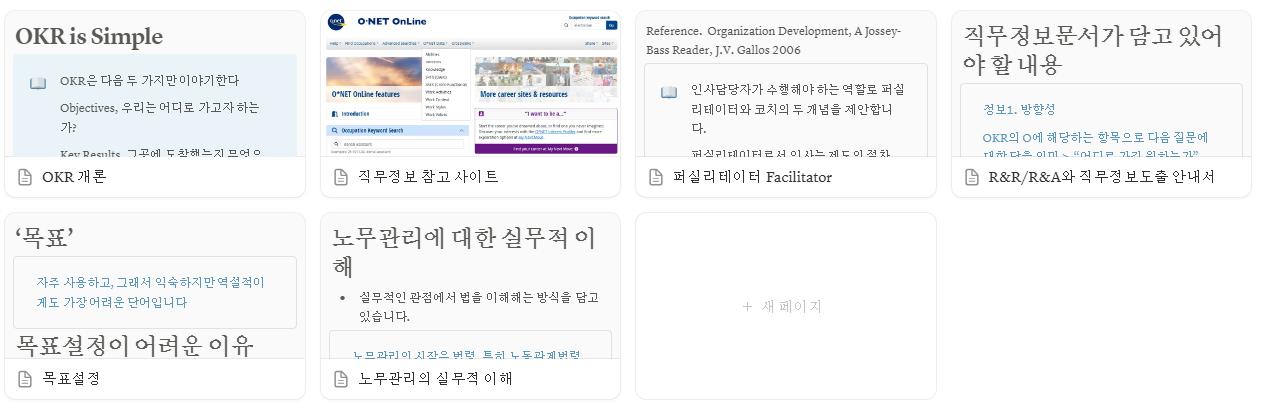The width and height of the screenshot is (1261, 406).
Task: Click book icon in OKR is Simple callout
Action: 38,83
